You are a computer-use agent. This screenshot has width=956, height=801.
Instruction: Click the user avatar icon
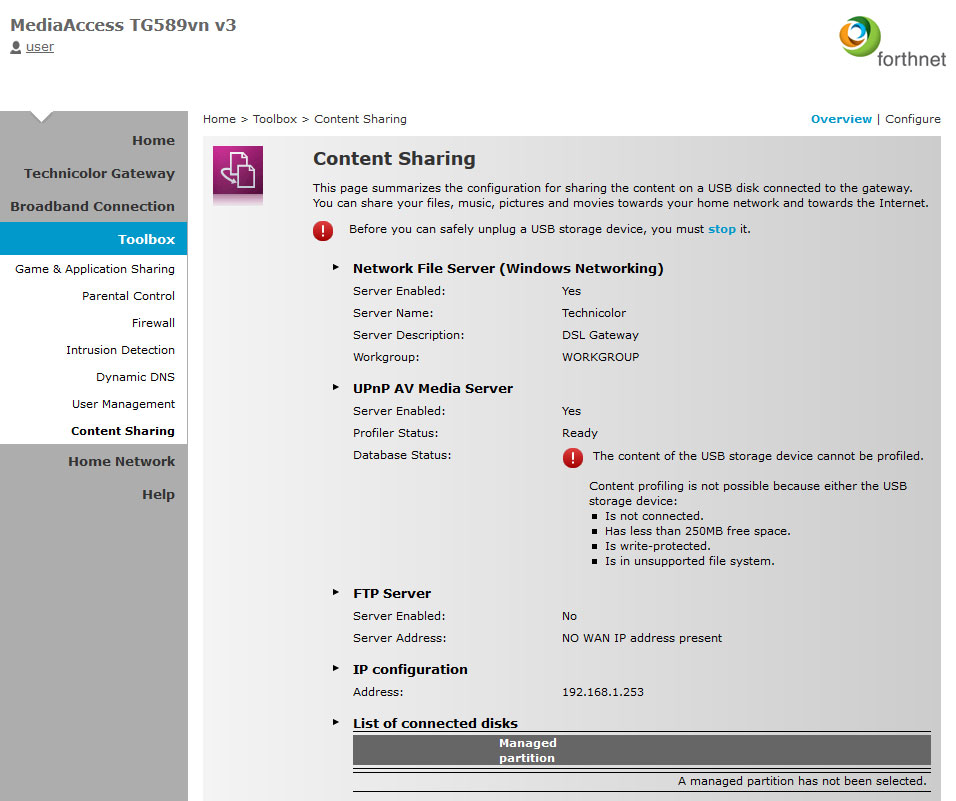point(16,47)
